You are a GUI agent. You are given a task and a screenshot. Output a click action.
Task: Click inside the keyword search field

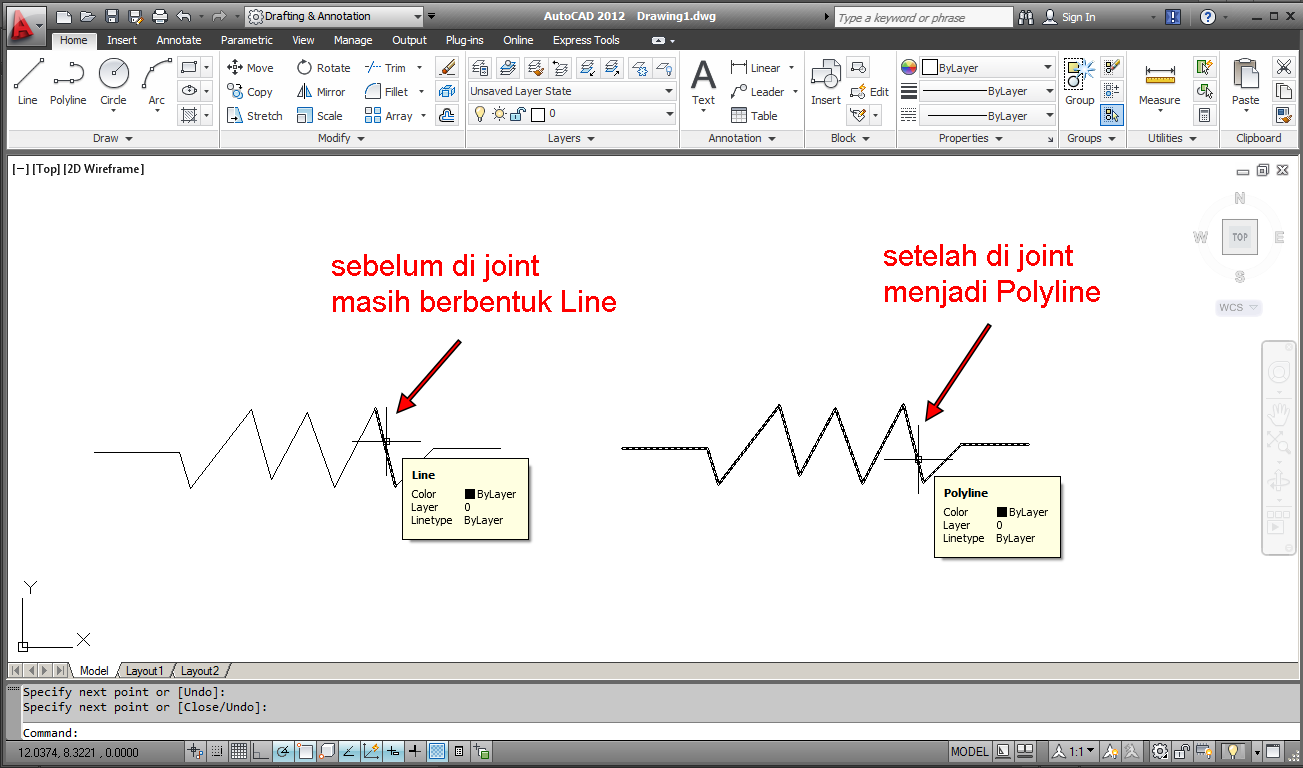923,16
